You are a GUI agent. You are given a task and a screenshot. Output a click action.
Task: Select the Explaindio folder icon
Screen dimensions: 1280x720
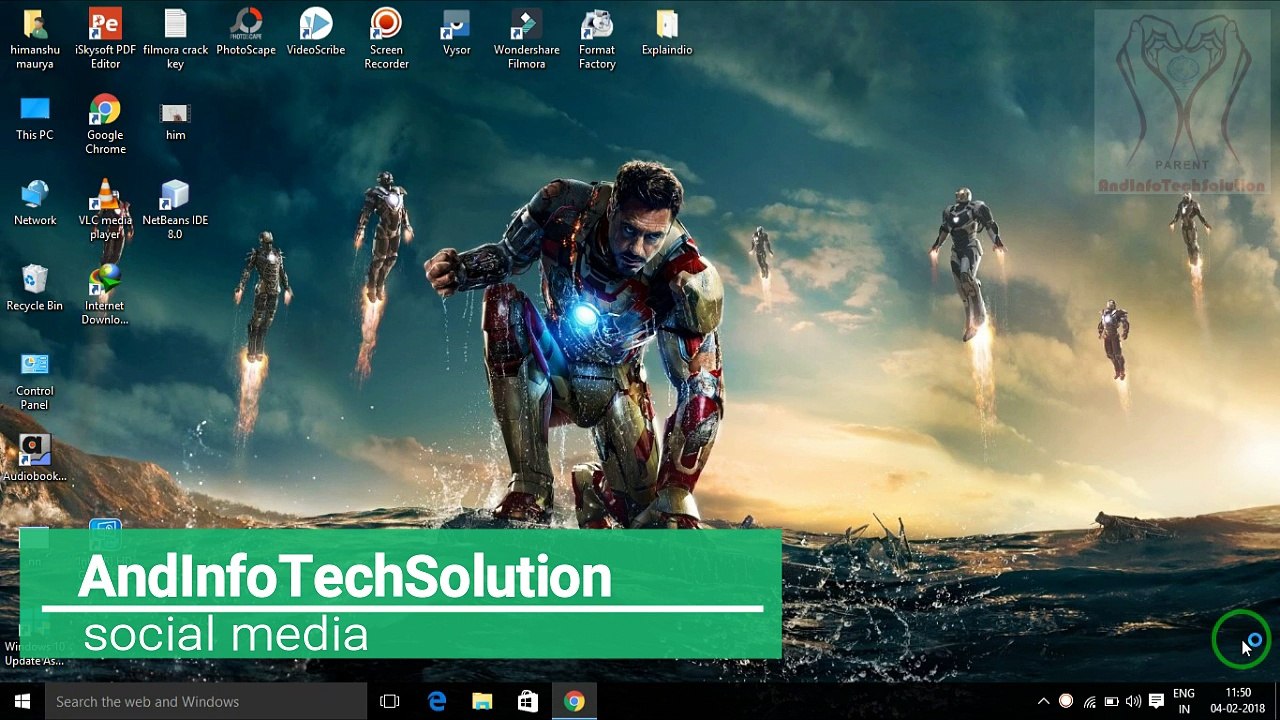[x=667, y=32]
